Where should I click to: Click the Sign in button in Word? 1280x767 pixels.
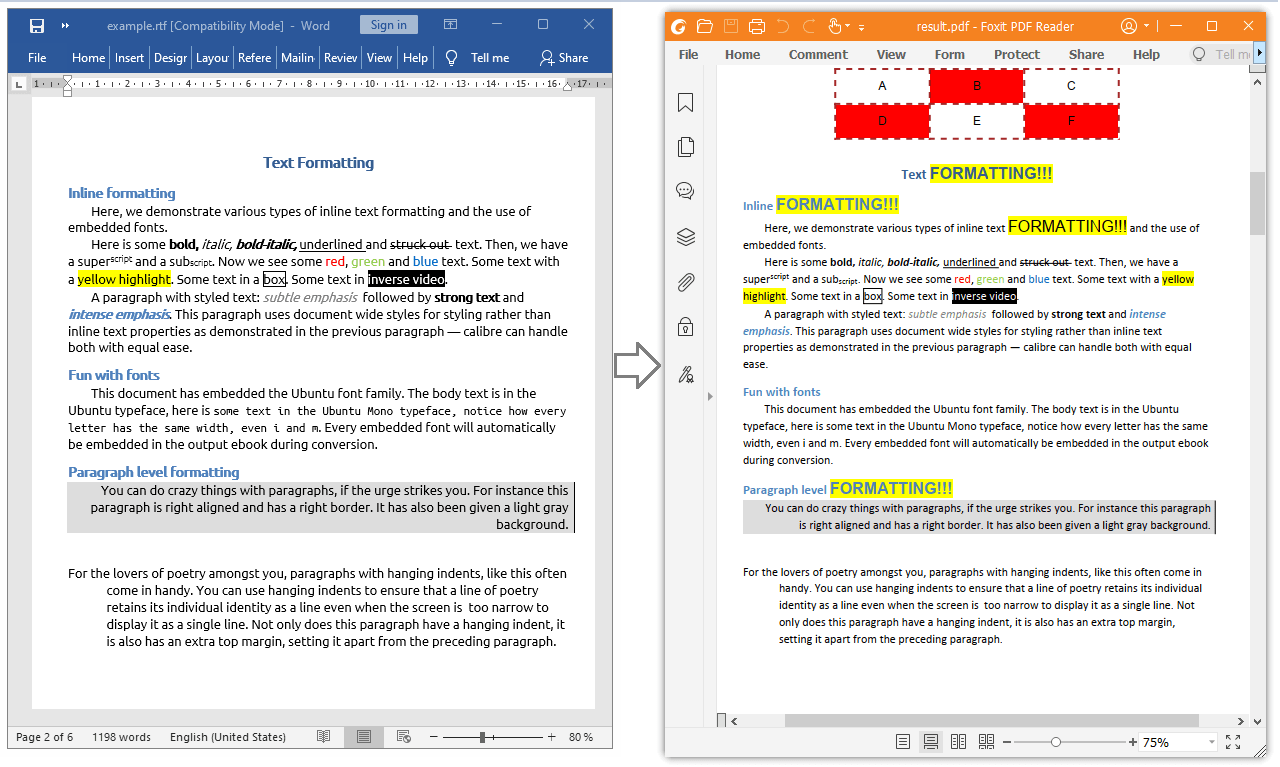point(388,24)
